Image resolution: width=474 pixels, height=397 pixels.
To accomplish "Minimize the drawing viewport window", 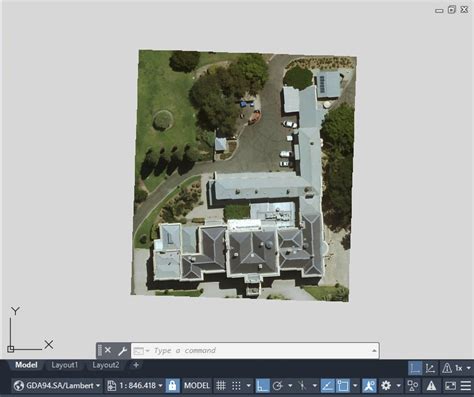I will [x=439, y=10].
